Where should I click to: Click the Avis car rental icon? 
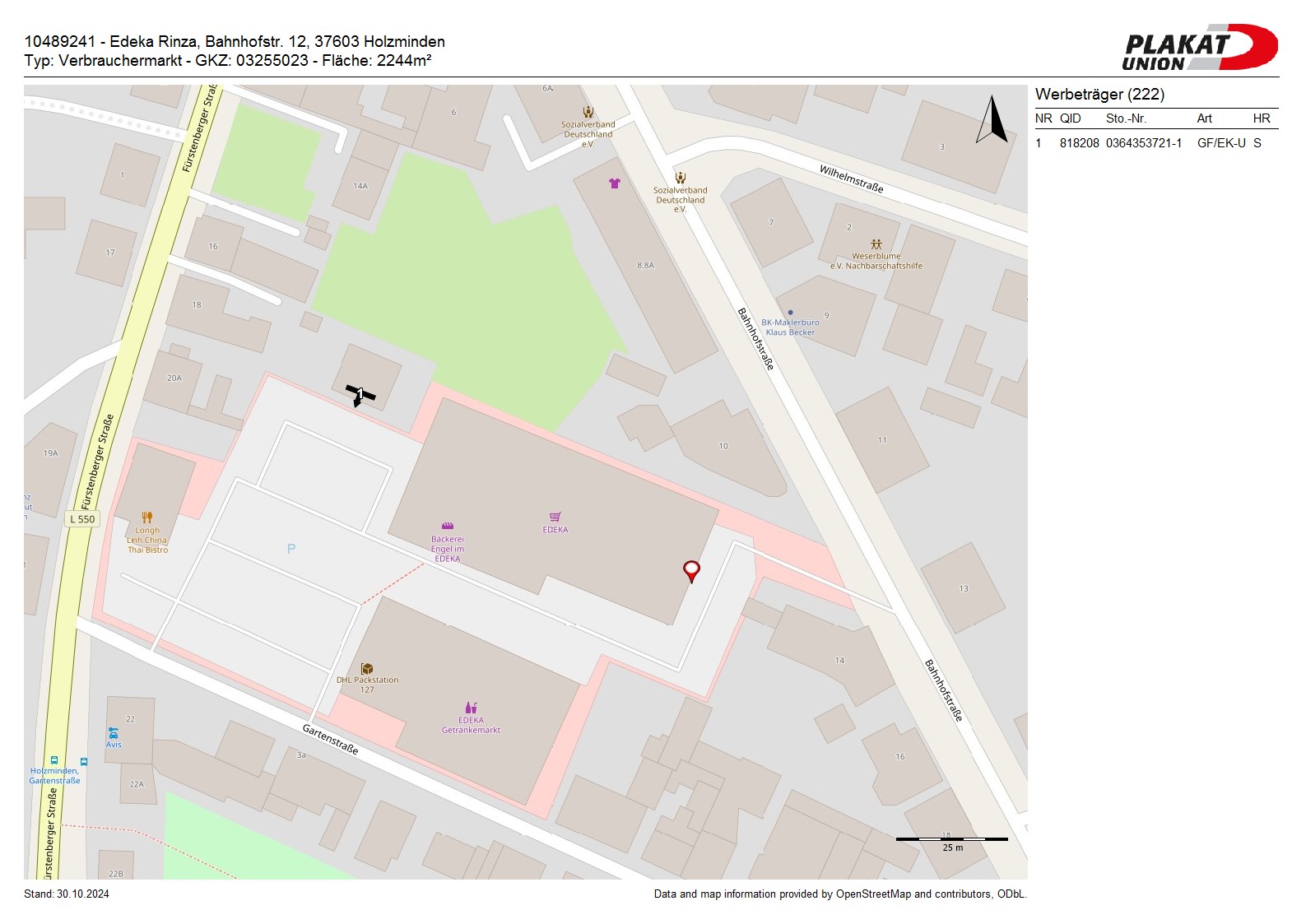coord(113,733)
